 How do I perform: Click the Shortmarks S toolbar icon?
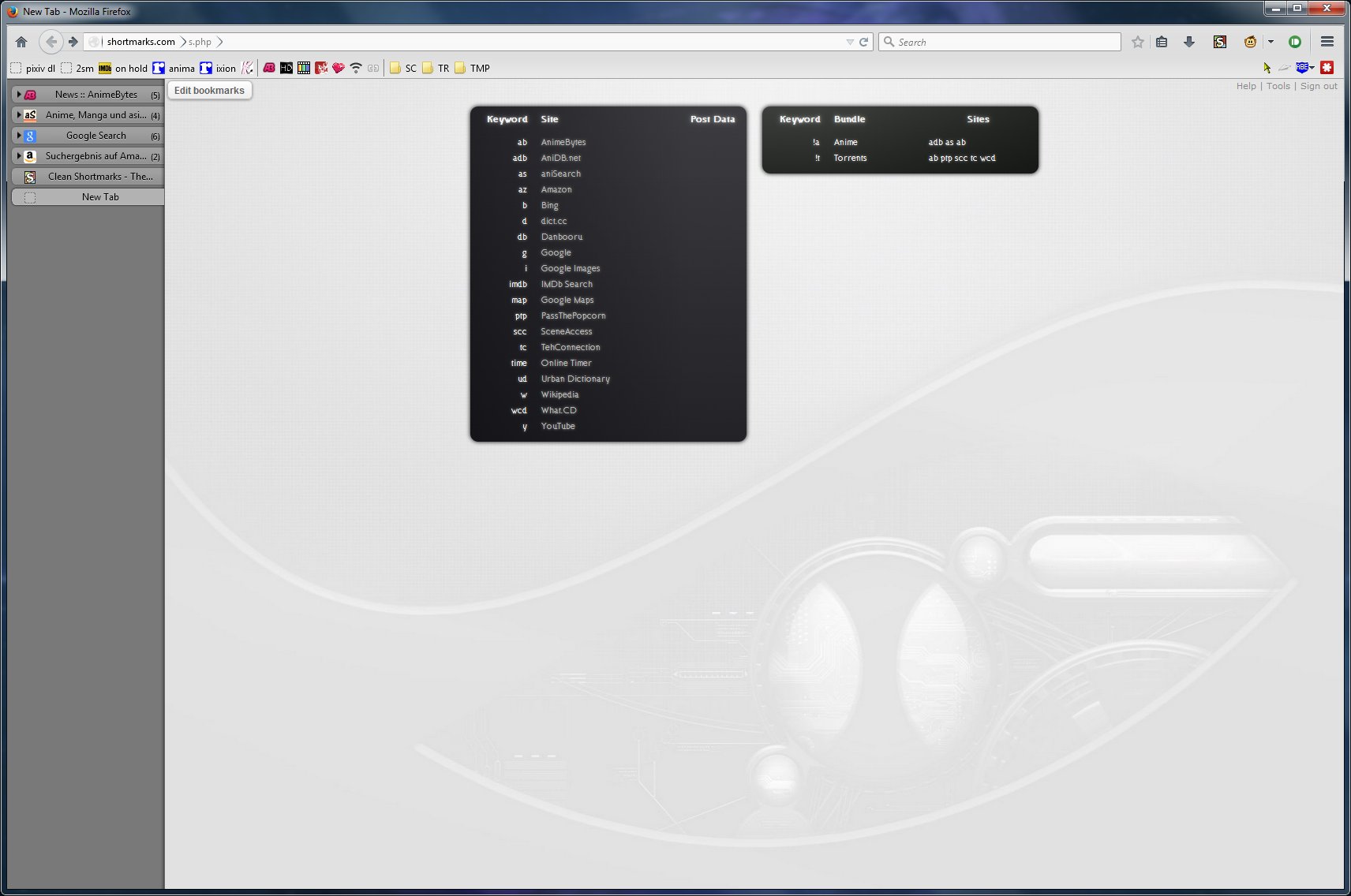point(1220,42)
